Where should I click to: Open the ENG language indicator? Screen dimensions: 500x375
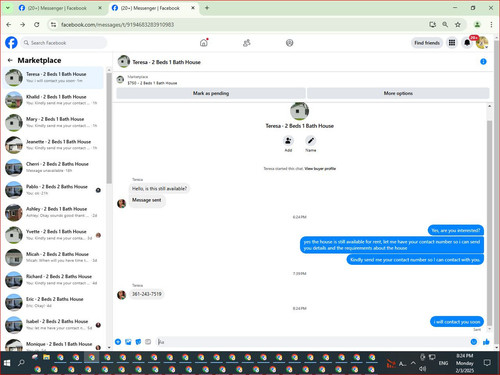click(x=443, y=363)
